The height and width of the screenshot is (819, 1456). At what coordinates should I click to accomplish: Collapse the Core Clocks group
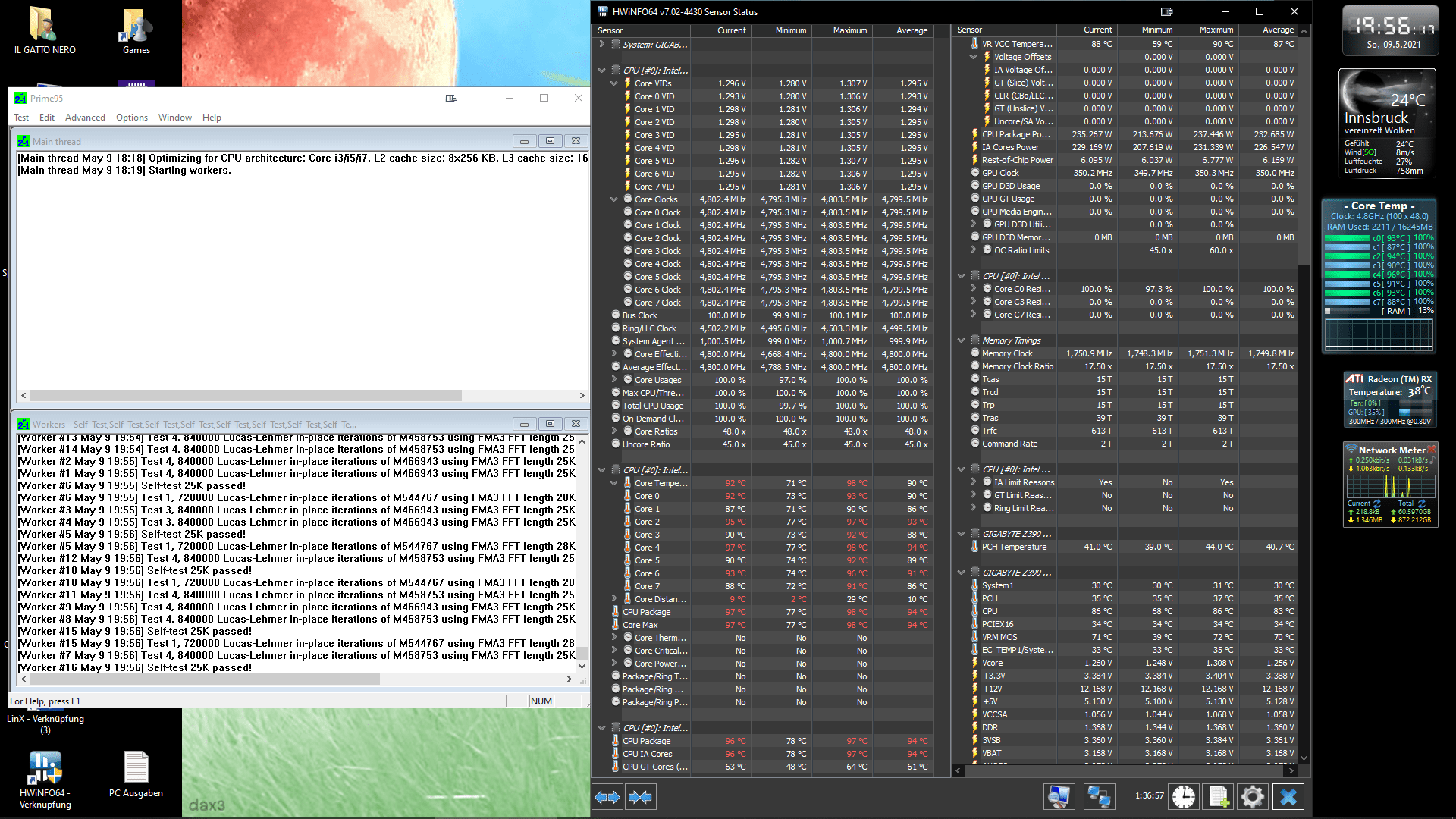tap(613, 199)
